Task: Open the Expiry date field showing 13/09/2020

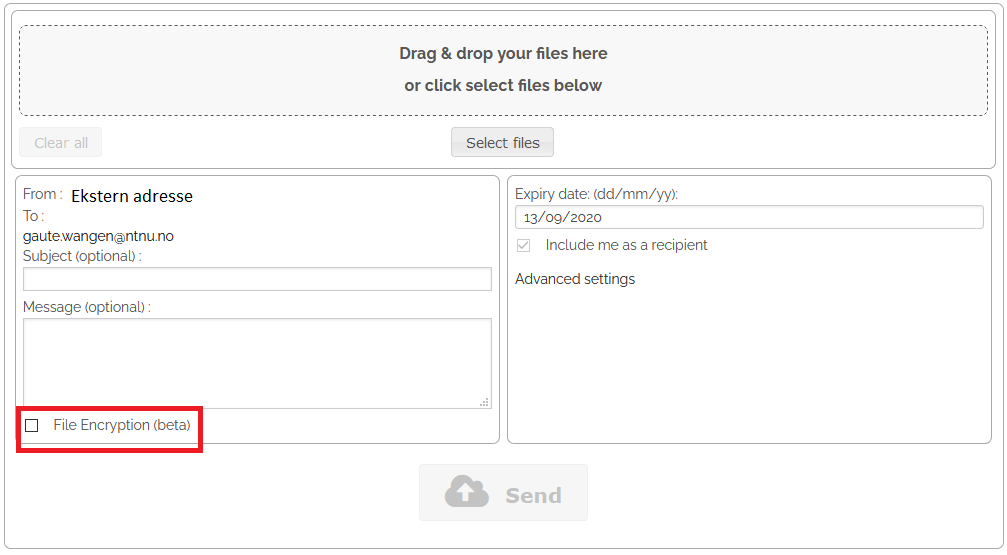Action: tap(749, 217)
